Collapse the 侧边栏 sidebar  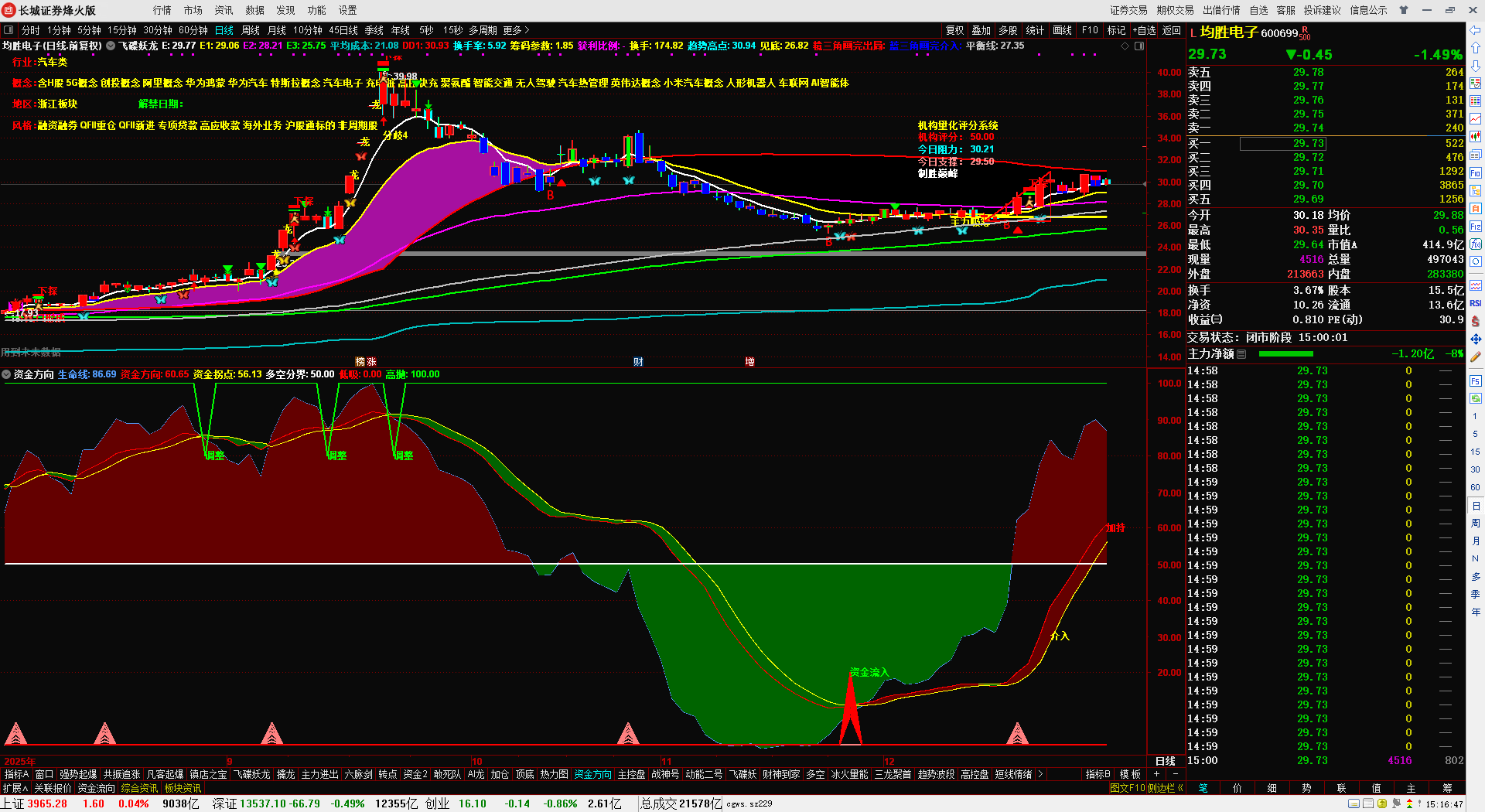pos(1166,788)
